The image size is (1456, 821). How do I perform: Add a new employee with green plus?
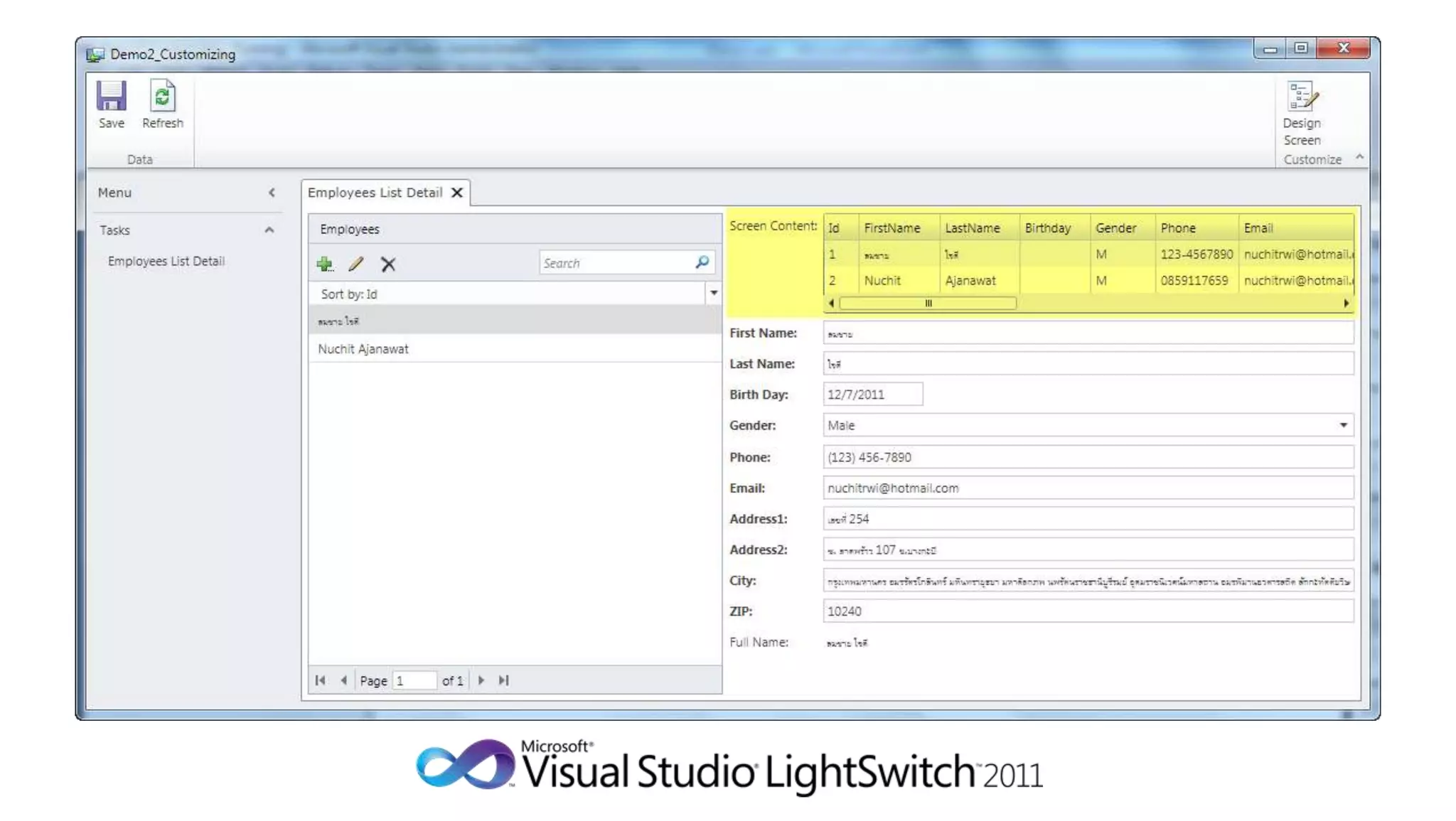coord(325,264)
